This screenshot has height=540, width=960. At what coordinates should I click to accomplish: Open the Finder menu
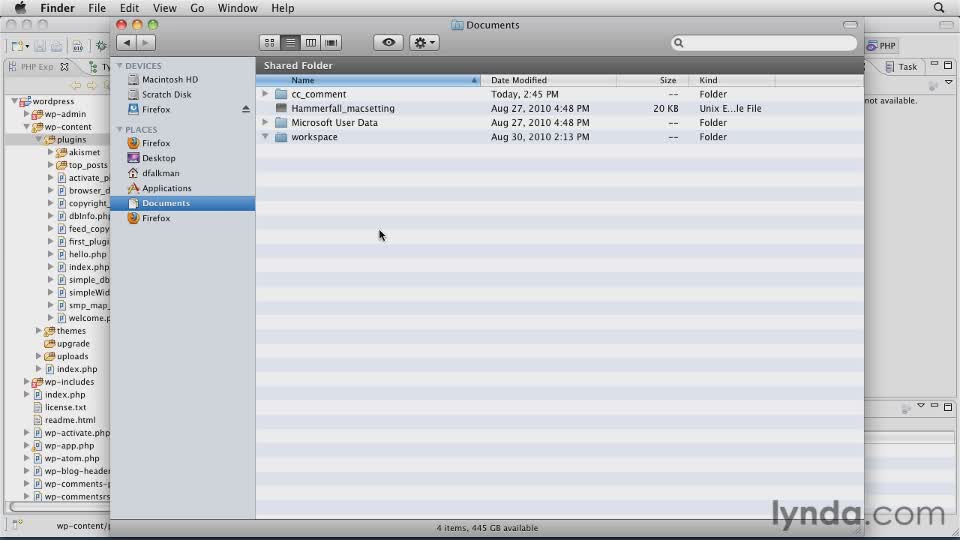(x=58, y=8)
